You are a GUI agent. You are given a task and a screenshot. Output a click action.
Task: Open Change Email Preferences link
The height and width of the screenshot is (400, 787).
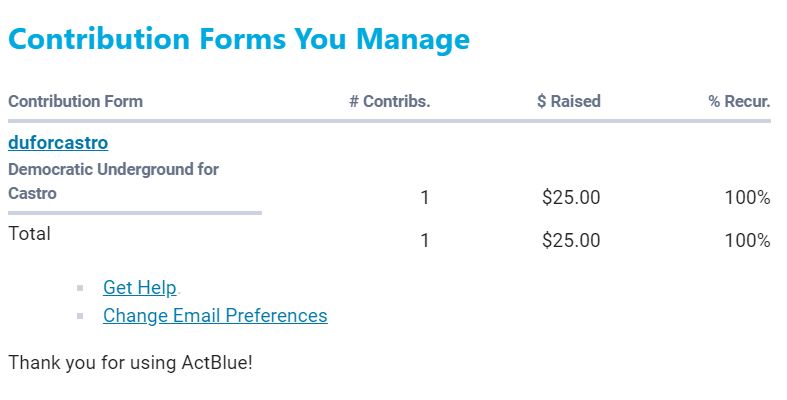tap(215, 316)
